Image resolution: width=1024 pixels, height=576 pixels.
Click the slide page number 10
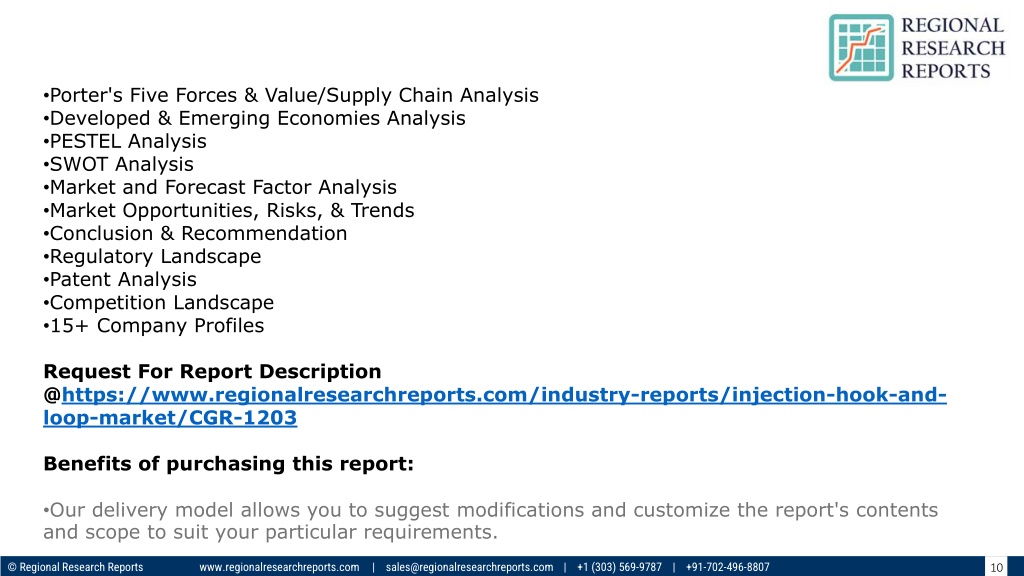click(996, 567)
